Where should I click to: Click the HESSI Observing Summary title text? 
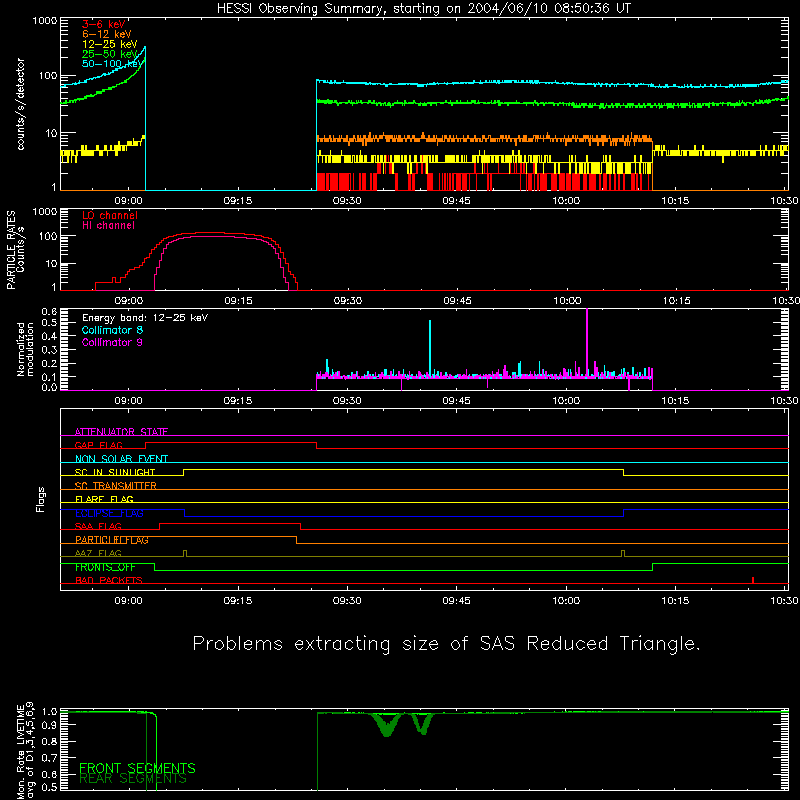[423, 9]
